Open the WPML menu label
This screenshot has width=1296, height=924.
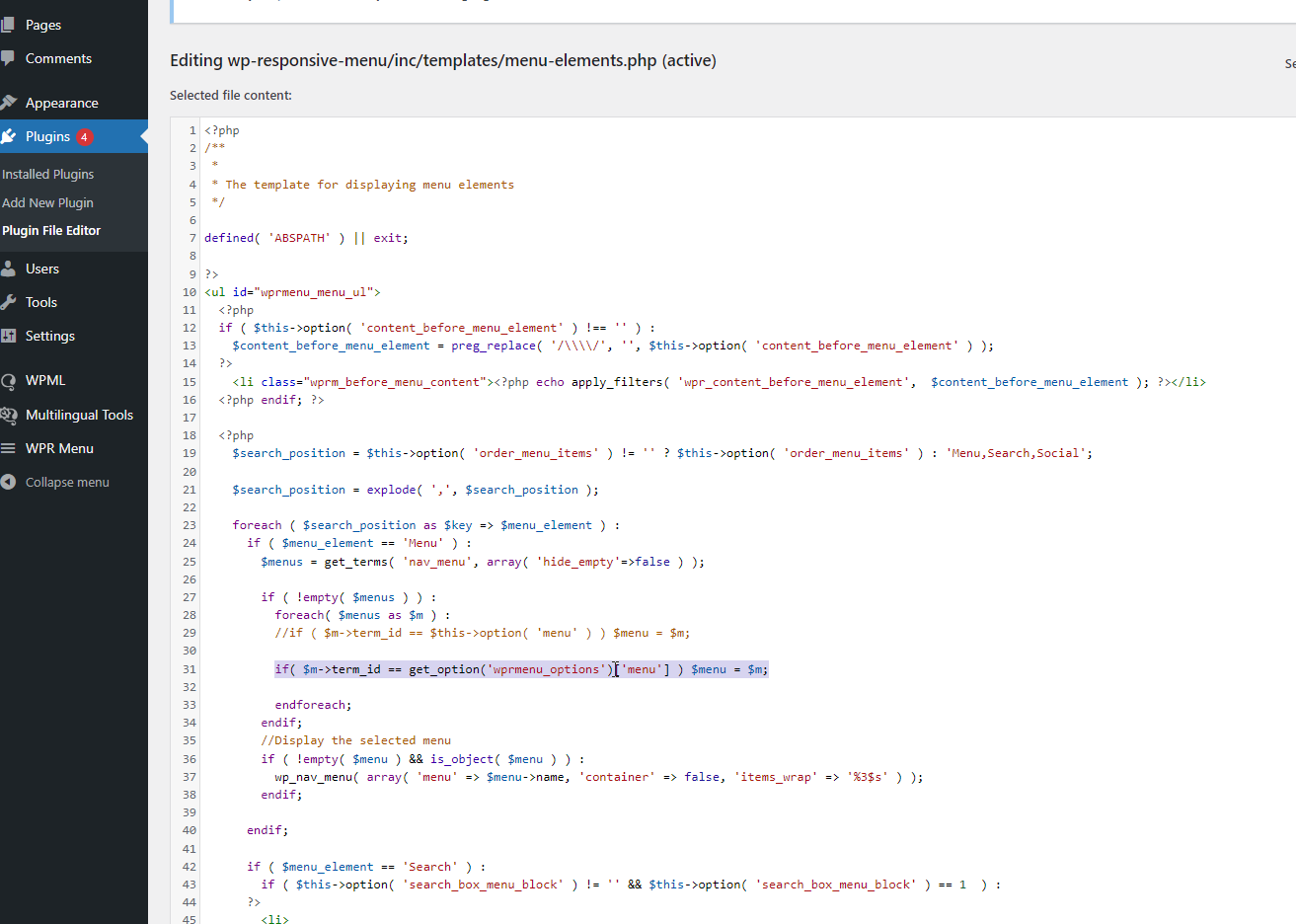tap(45, 380)
